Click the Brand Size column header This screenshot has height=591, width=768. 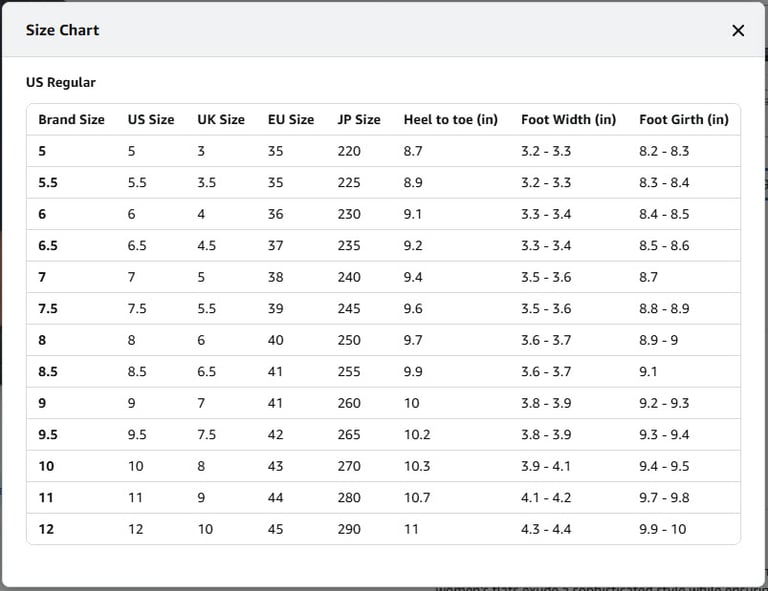(71, 119)
